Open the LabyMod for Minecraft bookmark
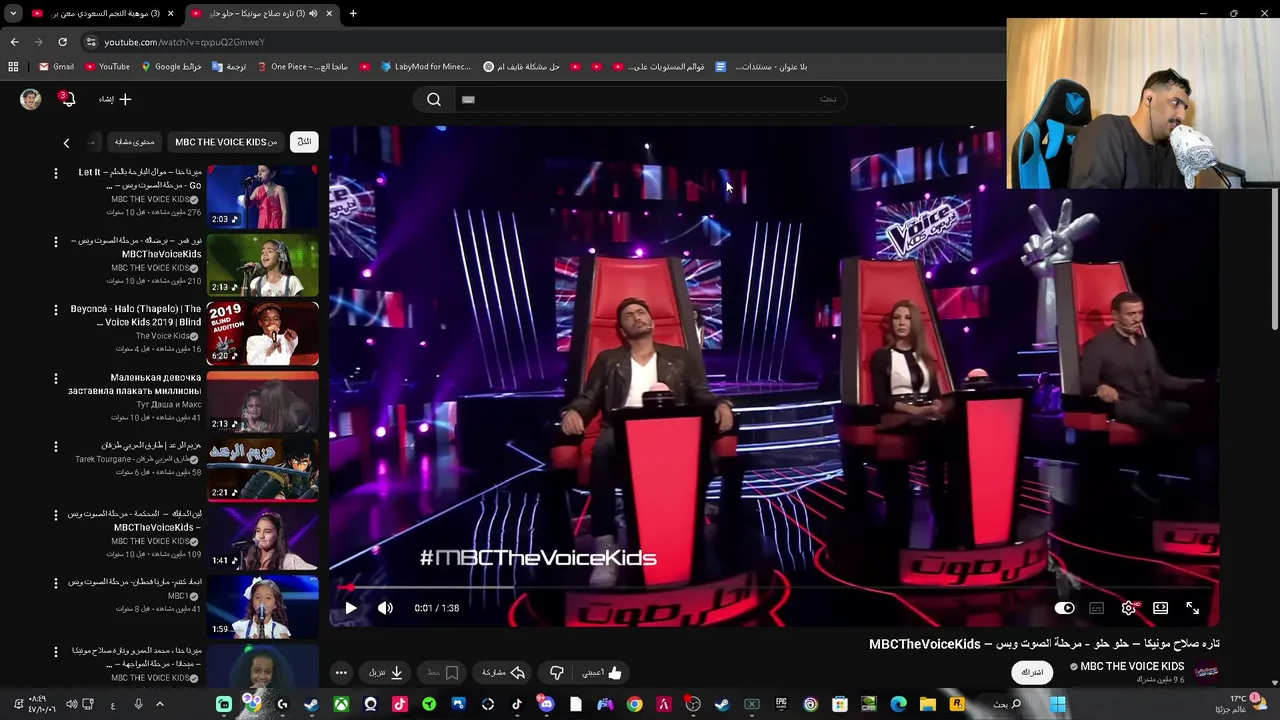Viewport: 1280px width, 720px height. pyautogui.click(x=424, y=67)
